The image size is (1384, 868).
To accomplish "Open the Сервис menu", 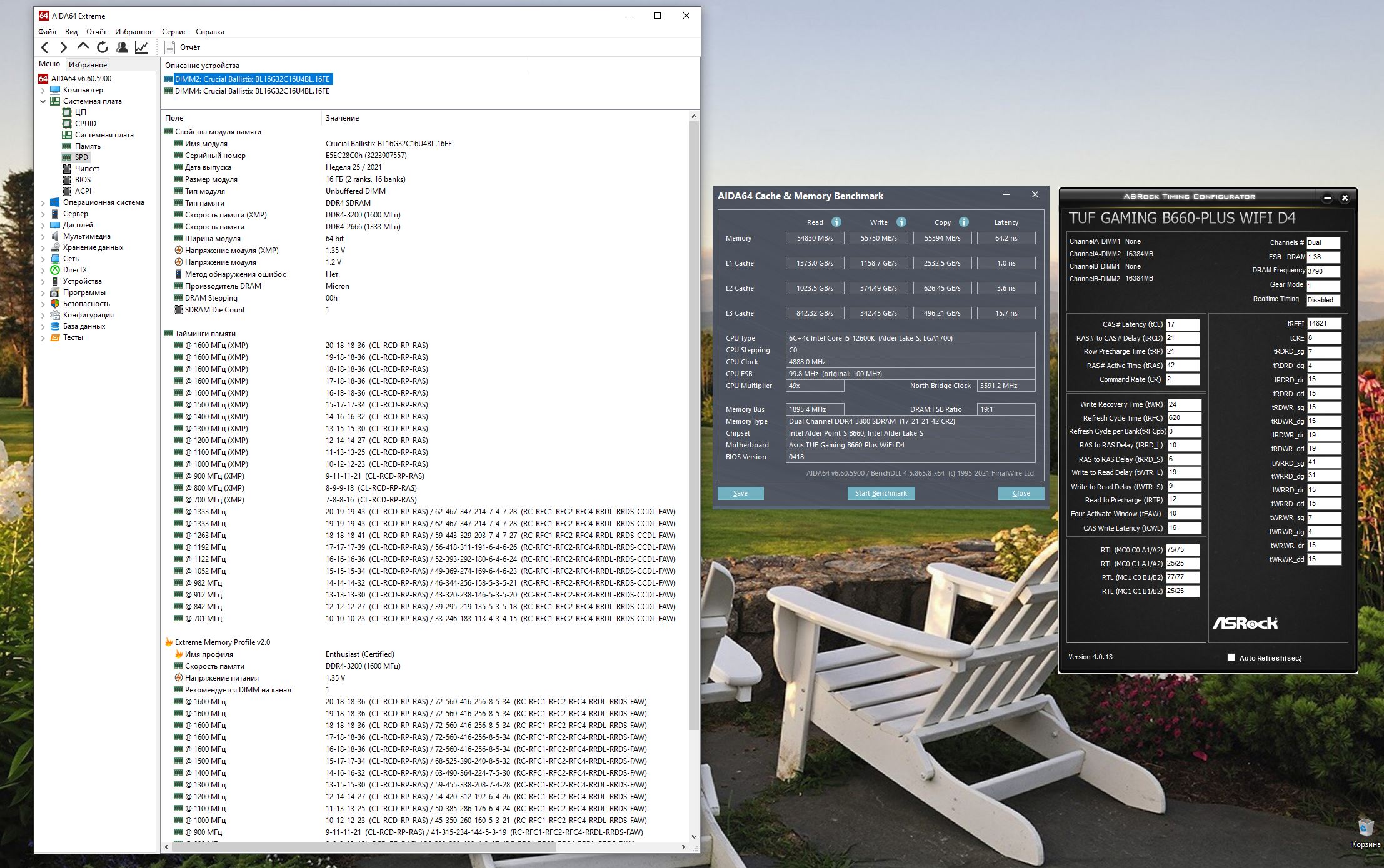I will point(174,32).
